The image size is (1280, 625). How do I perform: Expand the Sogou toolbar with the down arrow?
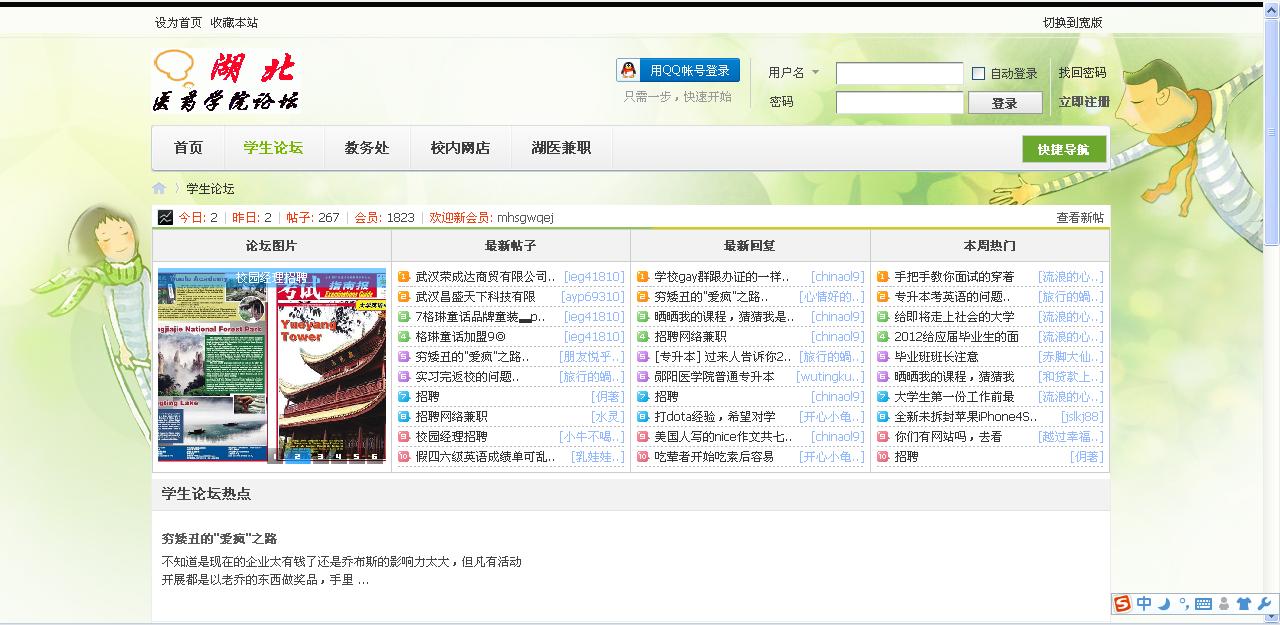click(x=1271, y=616)
